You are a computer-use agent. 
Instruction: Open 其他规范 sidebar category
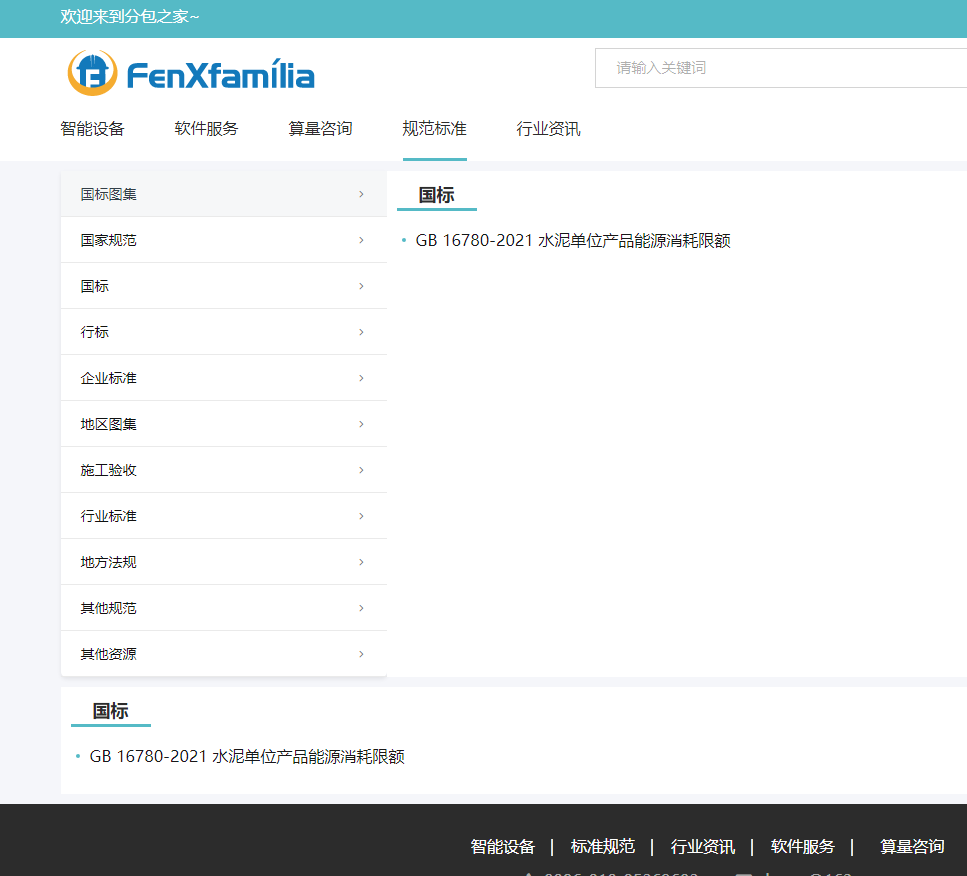pos(108,608)
